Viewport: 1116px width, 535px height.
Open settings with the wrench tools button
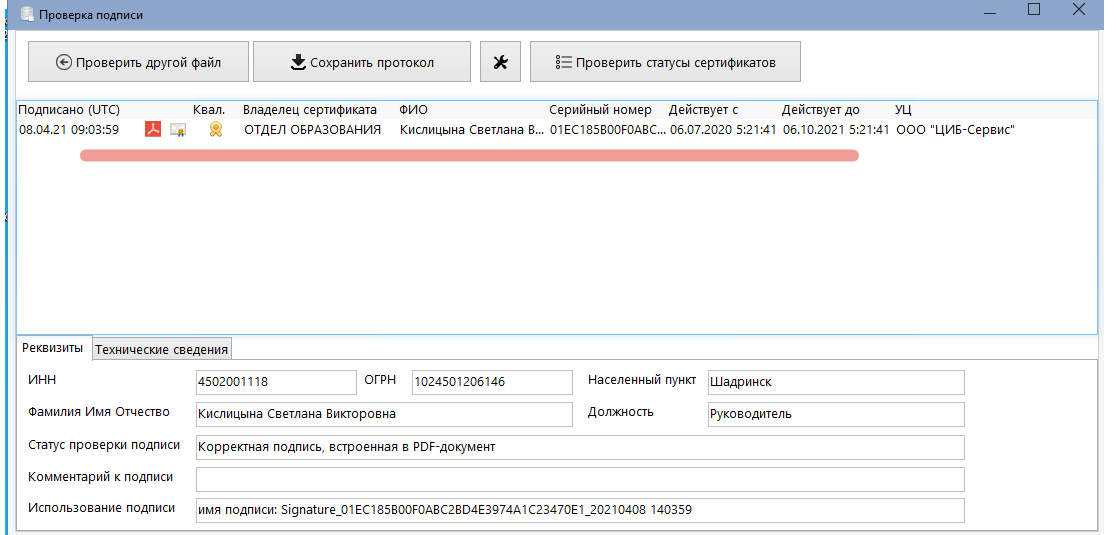point(500,62)
